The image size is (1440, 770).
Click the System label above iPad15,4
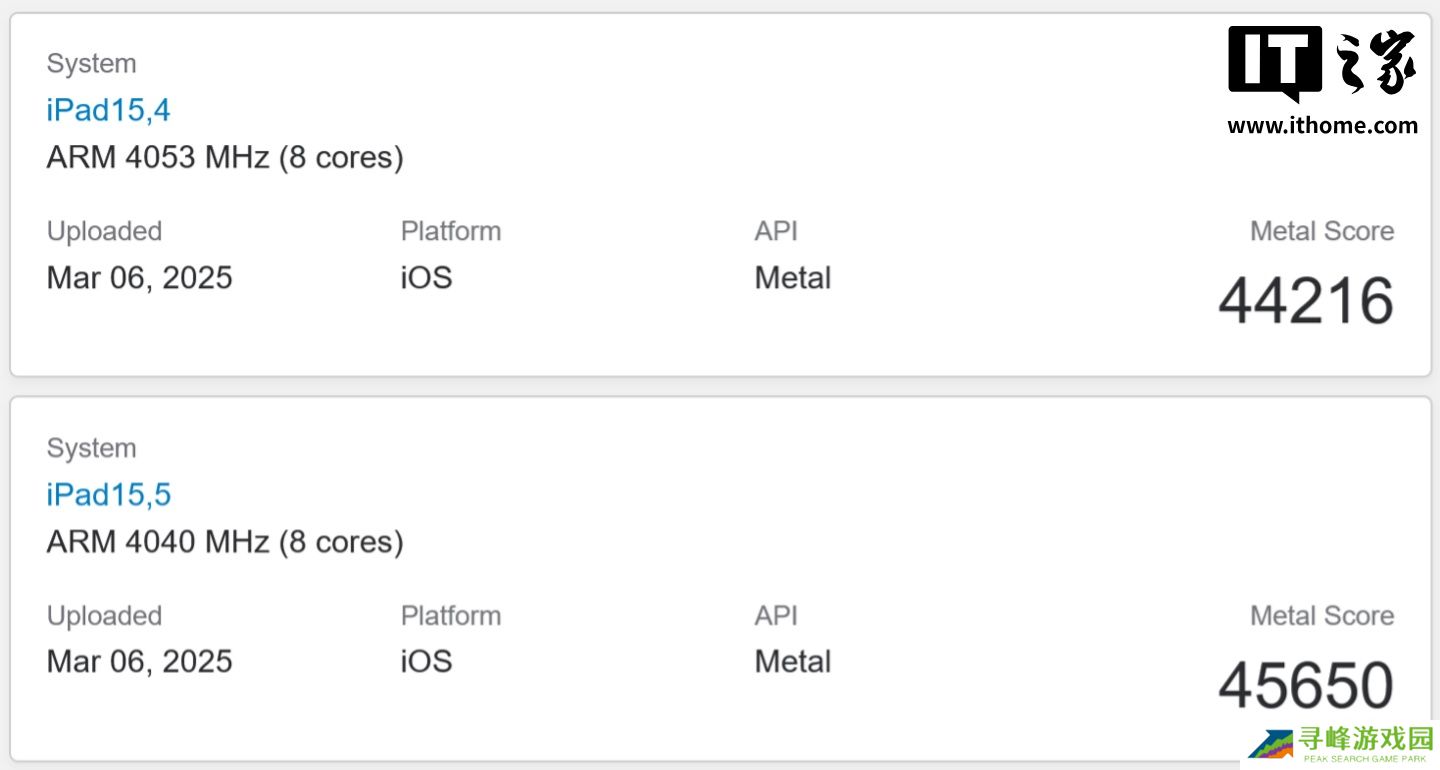(91, 64)
